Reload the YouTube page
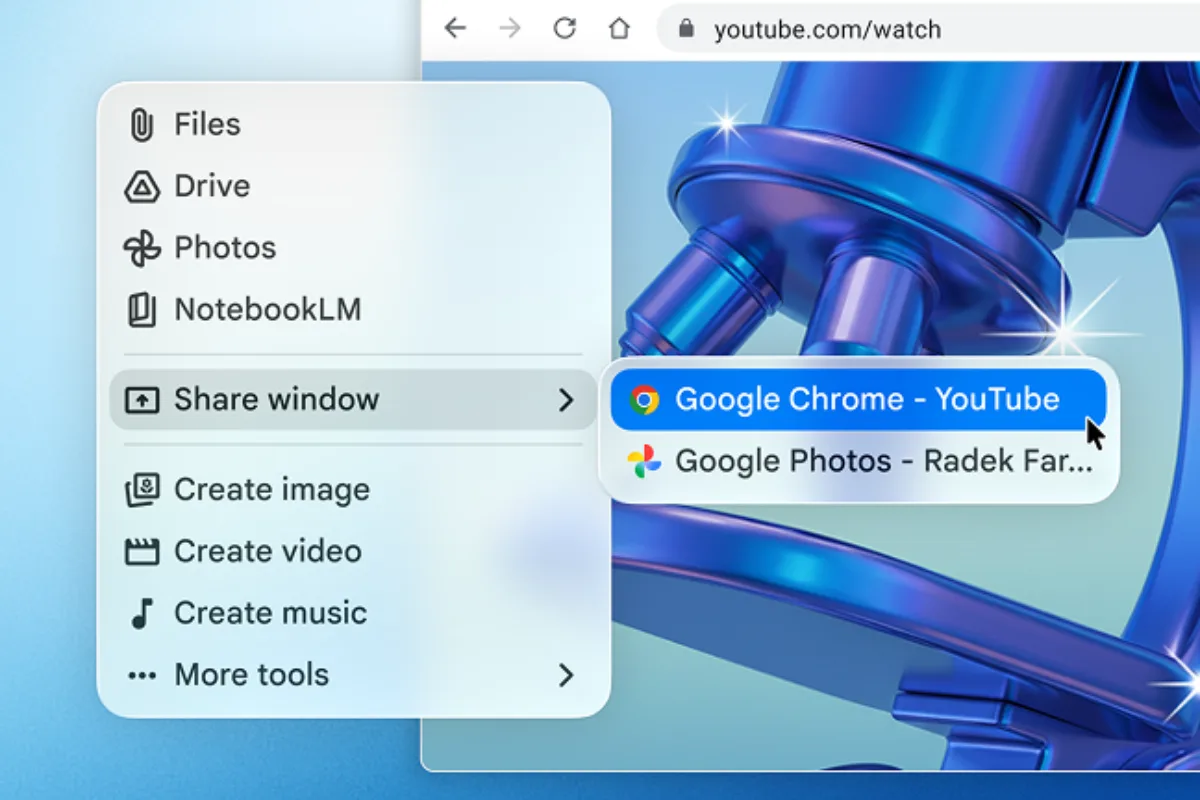 (565, 29)
